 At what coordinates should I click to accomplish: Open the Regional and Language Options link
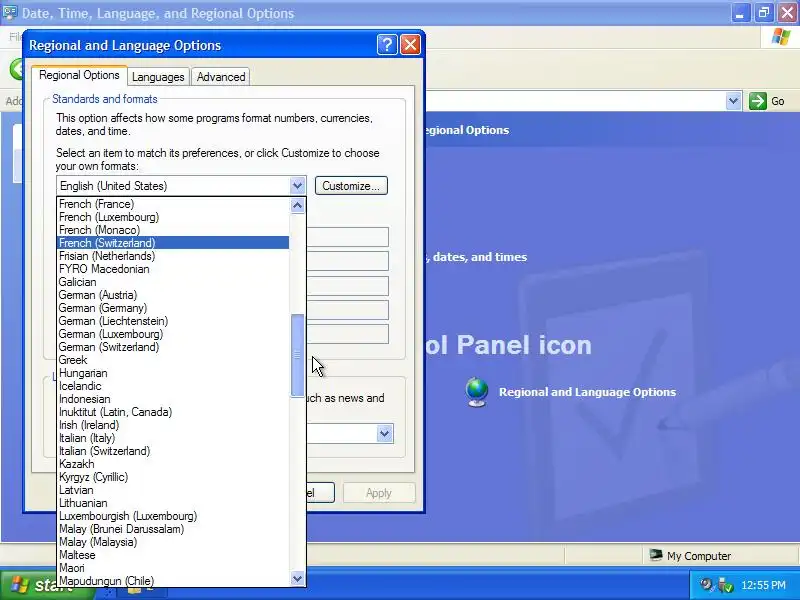[587, 392]
